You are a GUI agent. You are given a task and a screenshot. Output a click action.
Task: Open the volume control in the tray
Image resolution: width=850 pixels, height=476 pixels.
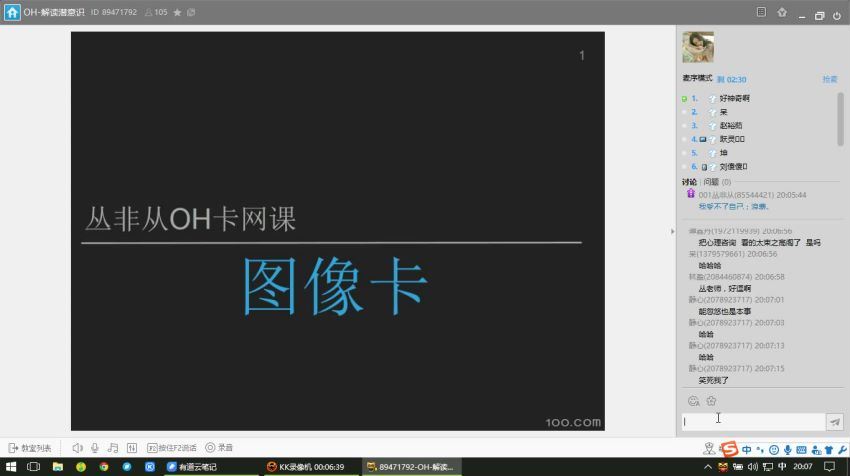tap(752, 467)
